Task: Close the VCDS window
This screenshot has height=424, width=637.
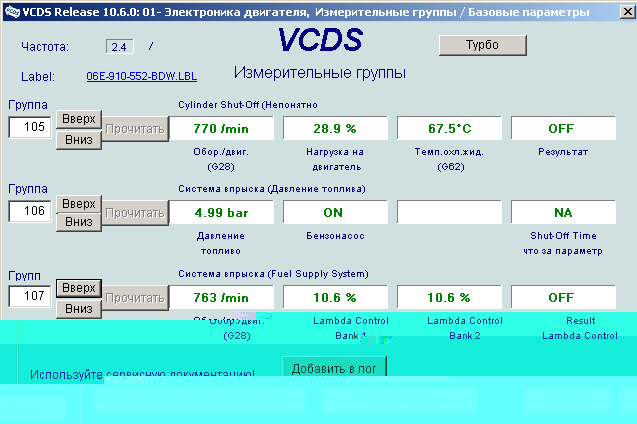Action: click(x=628, y=12)
